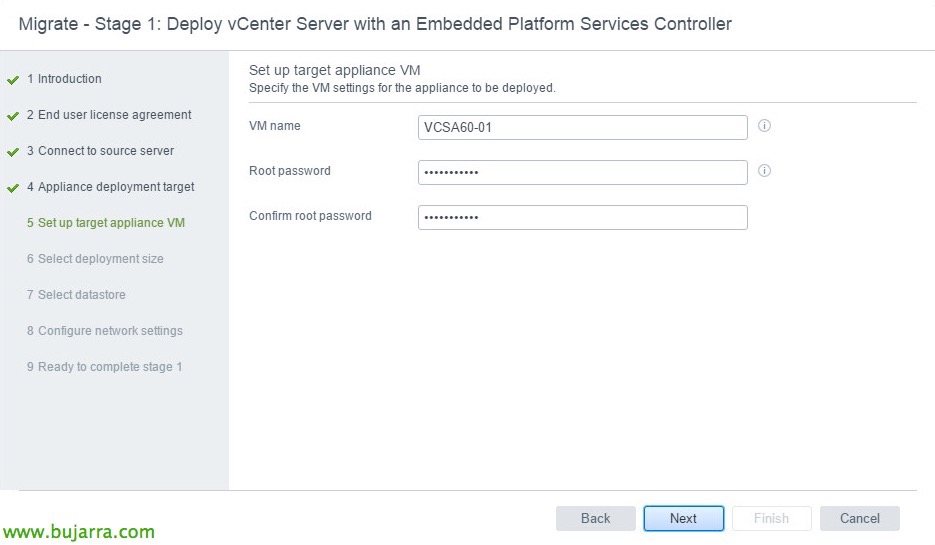Select step 4 Appliance deployment target
935x545 pixels.
(110, 187)
